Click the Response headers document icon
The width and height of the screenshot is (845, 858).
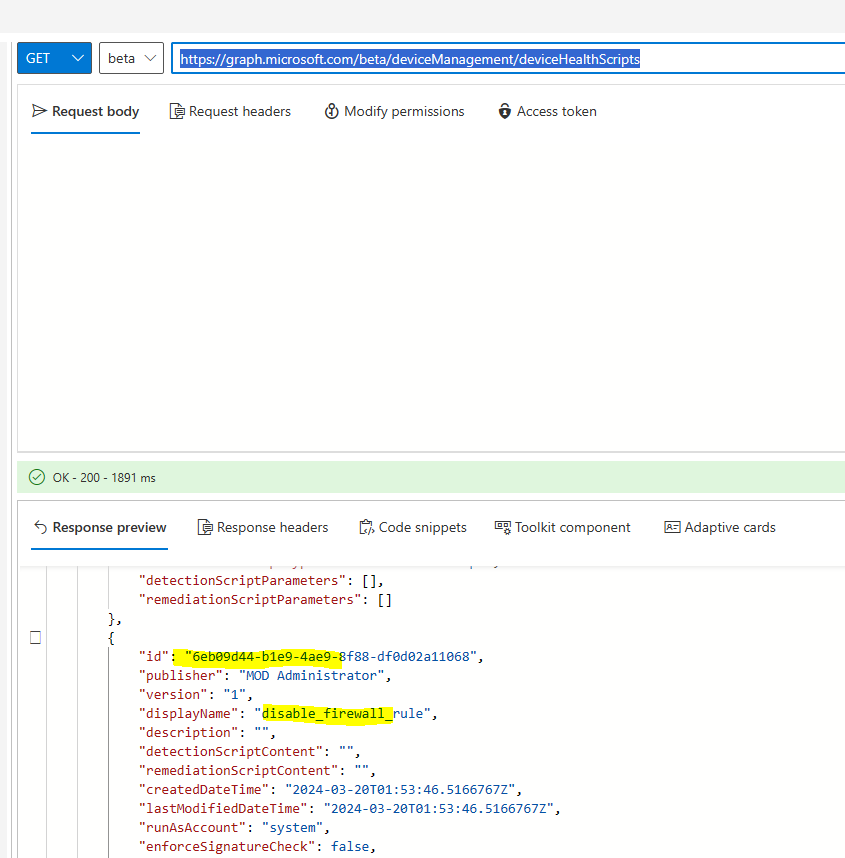point(205,527)
